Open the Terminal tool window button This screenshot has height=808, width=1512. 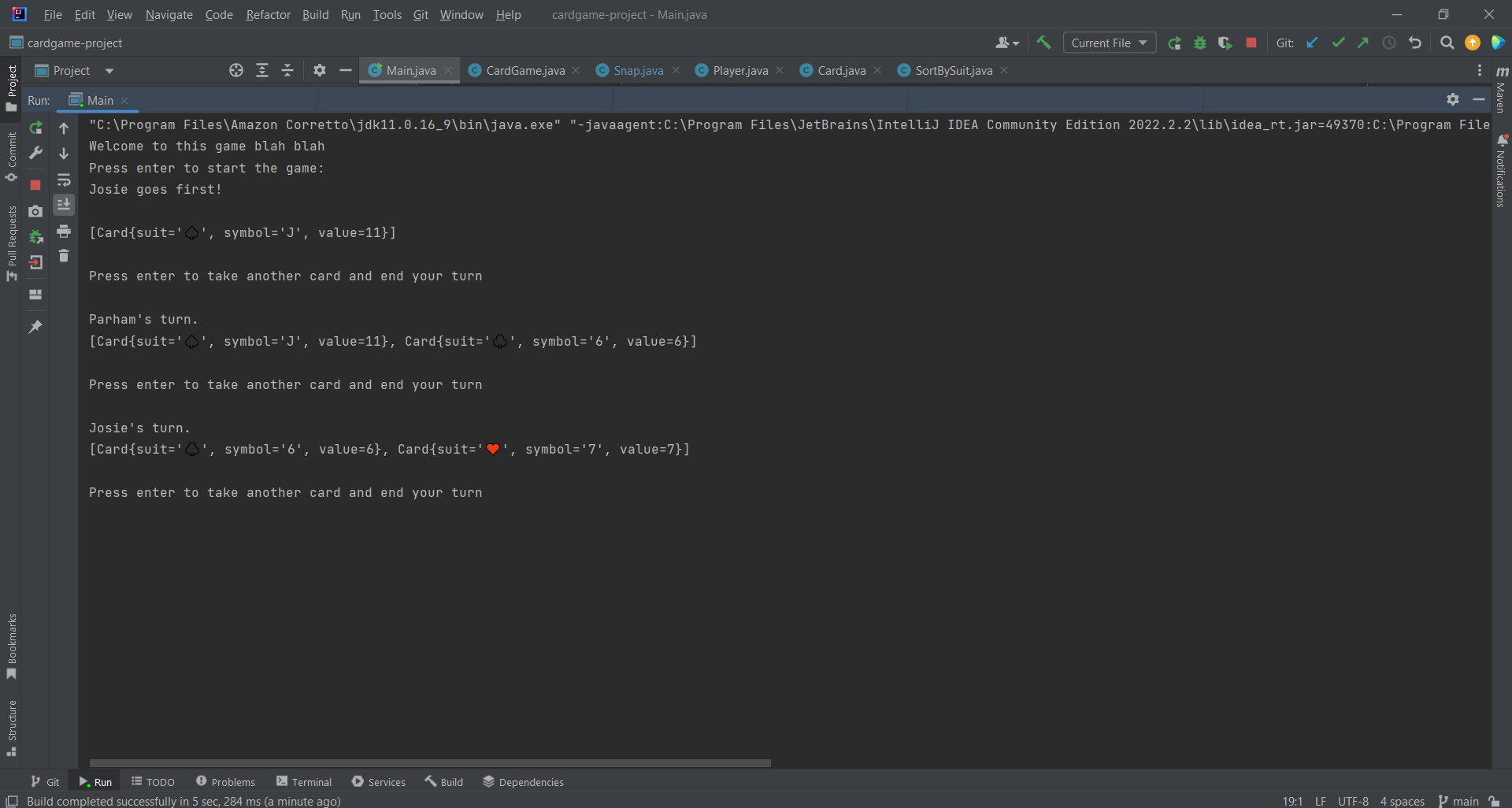point(304,782)
